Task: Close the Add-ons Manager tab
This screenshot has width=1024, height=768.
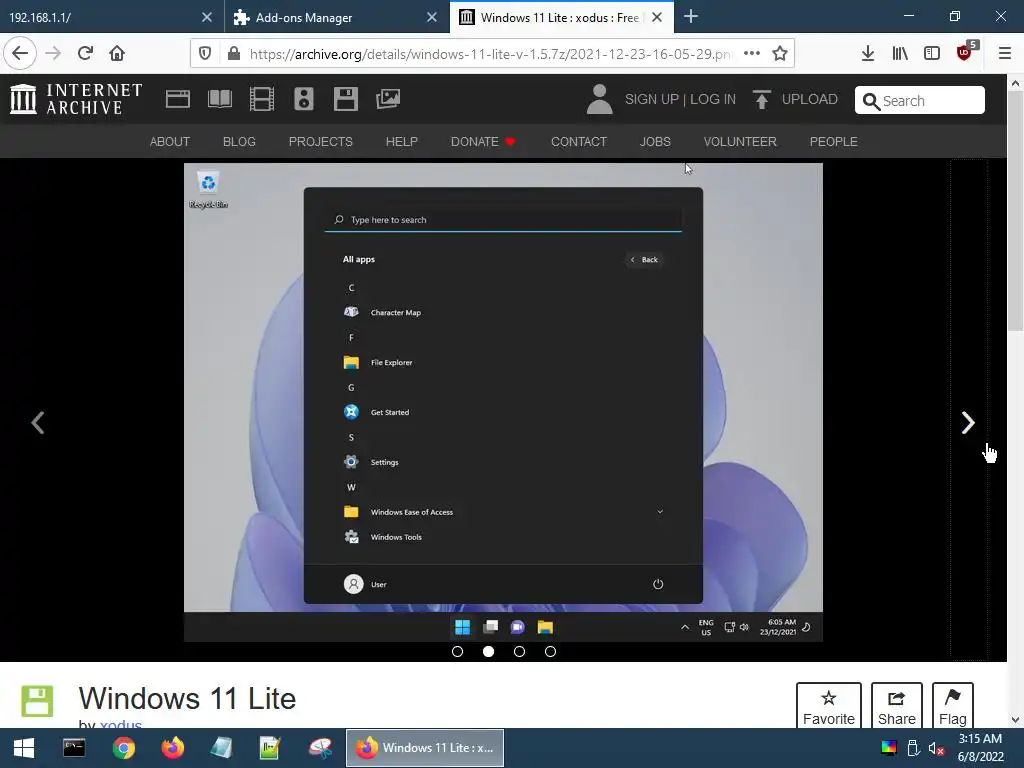Action: click(x=432, y=17)
